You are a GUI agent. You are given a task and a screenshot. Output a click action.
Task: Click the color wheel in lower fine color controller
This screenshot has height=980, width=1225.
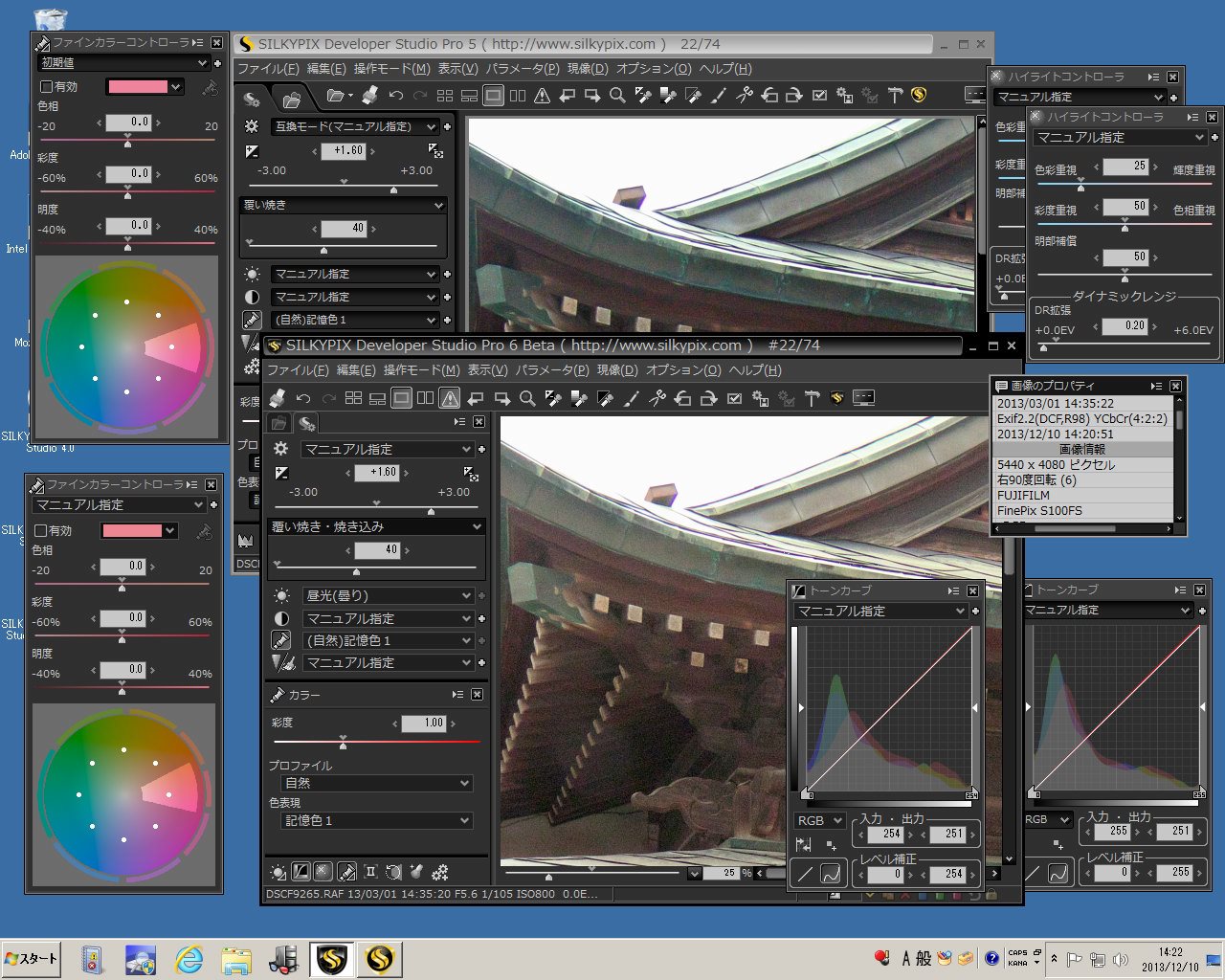(123, 793)
